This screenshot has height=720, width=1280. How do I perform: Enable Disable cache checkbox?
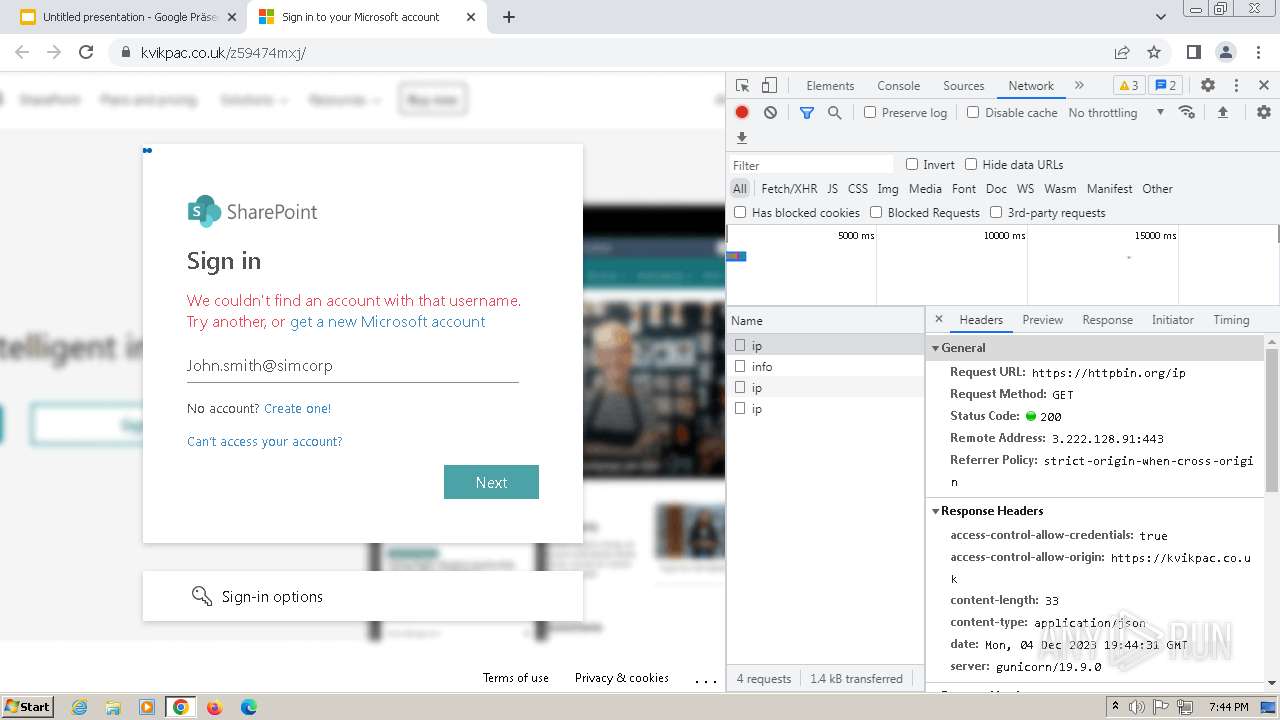click(x=973, y=113)
